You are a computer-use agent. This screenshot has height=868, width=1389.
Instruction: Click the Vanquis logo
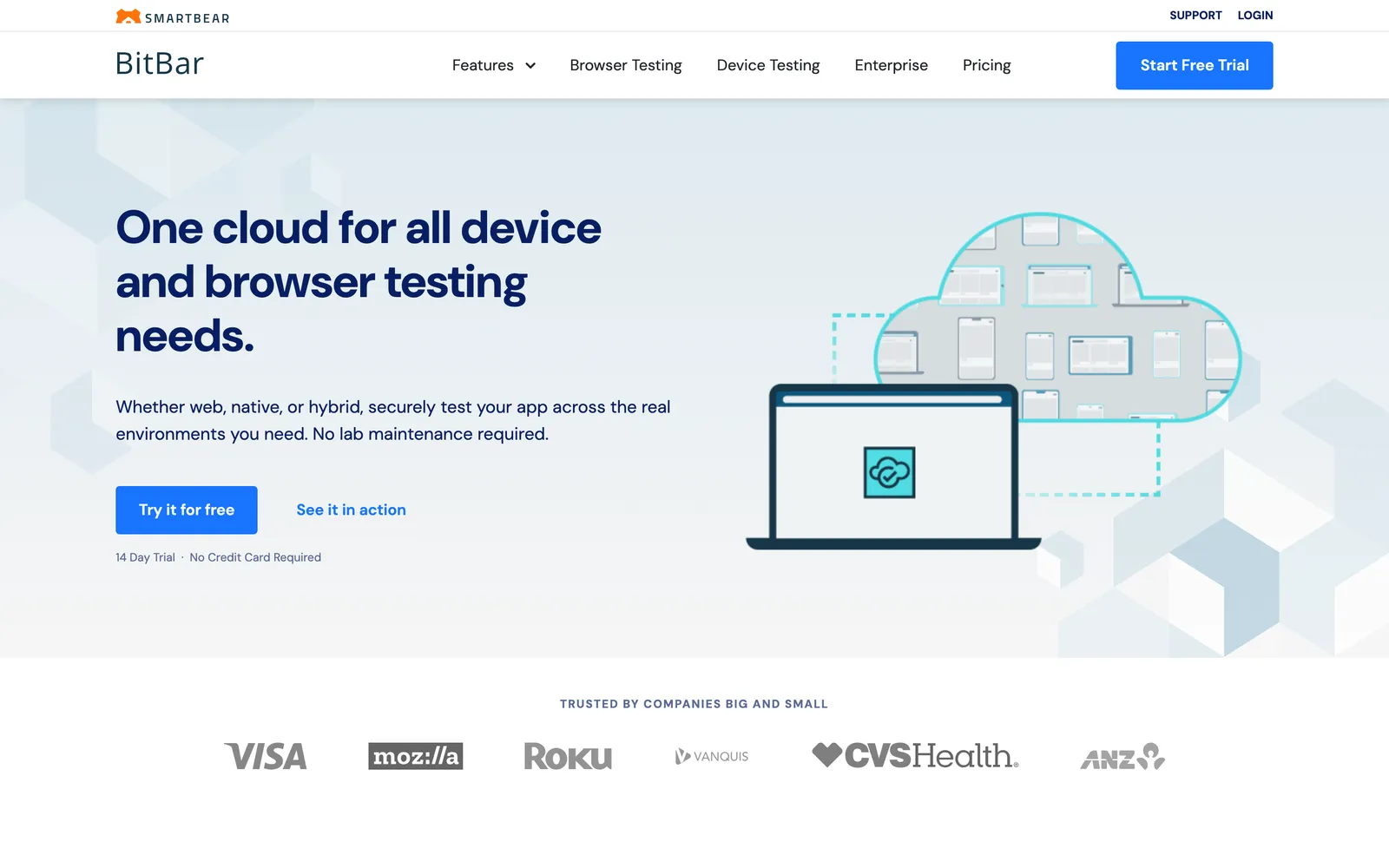pos(712,756)
